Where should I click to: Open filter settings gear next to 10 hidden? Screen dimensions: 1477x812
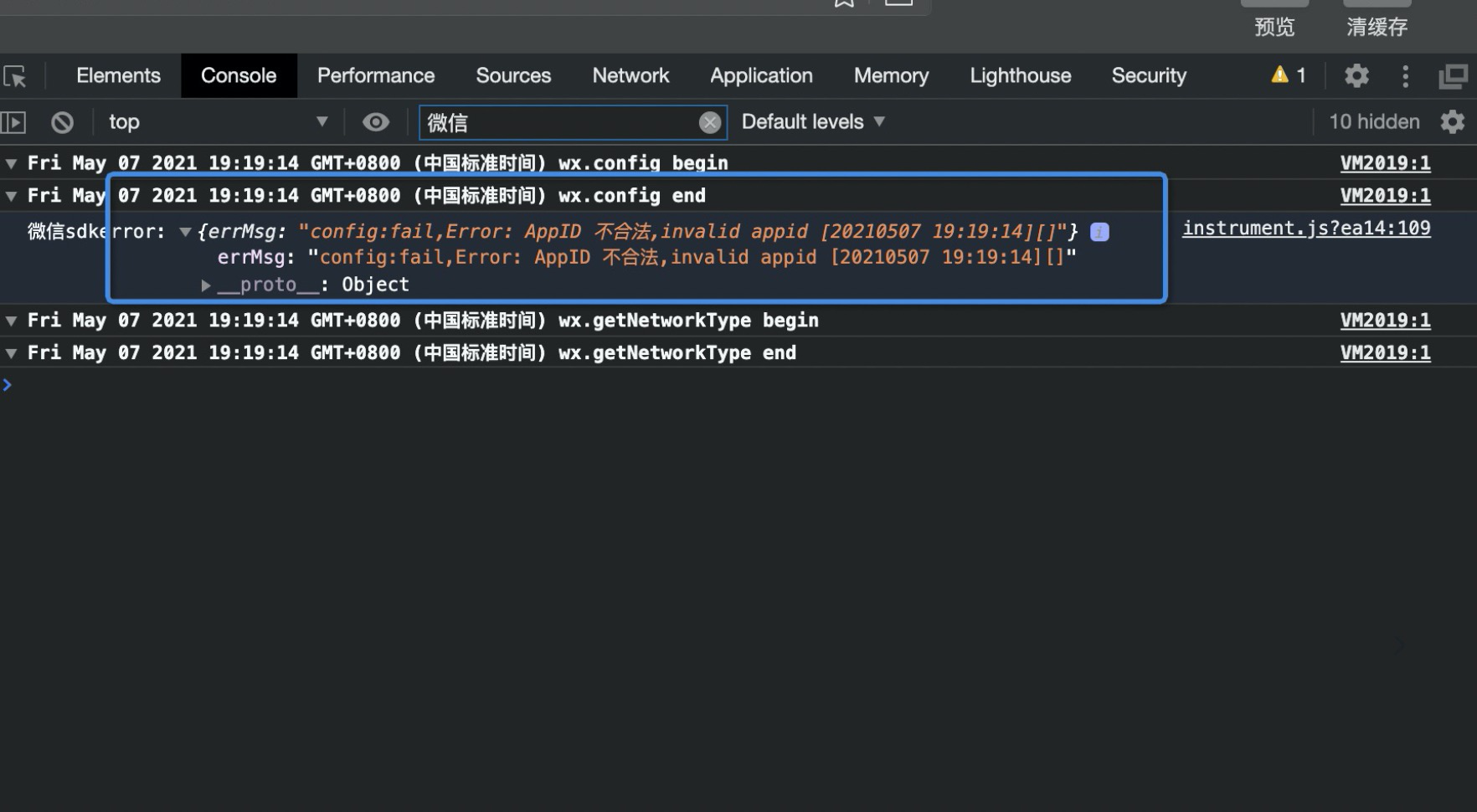pos(1452,122)
